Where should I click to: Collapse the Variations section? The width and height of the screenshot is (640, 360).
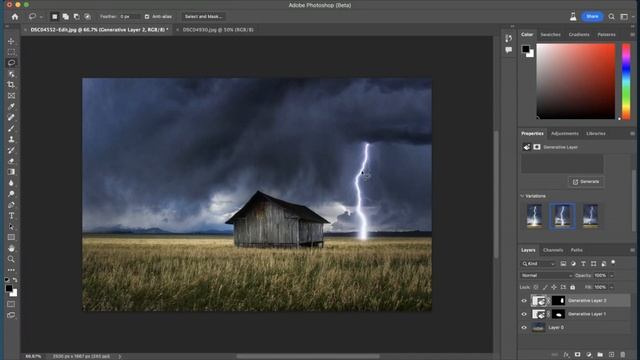(x=522, y=196)
